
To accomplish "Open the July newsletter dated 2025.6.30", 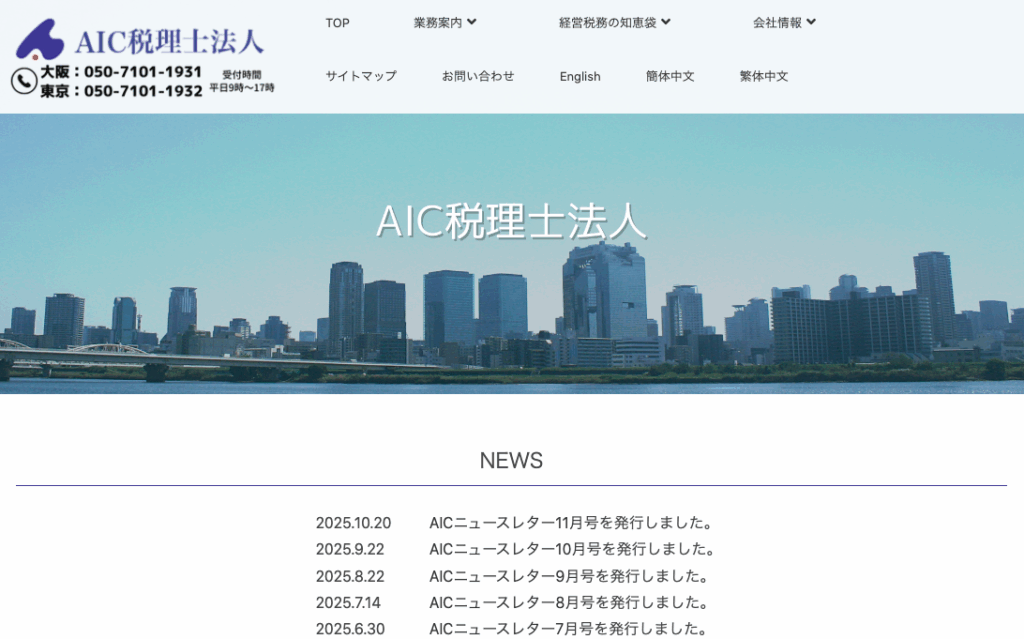I will tap(567, 630).
